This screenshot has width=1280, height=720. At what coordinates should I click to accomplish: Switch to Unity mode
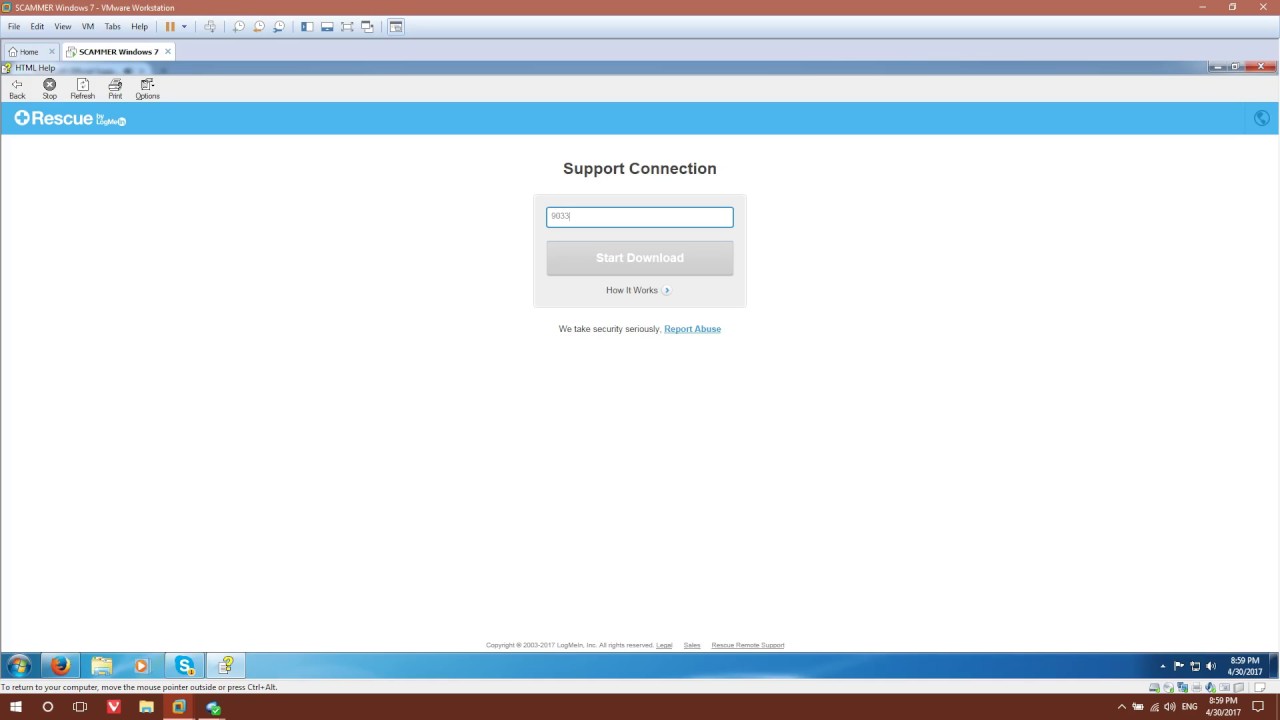tap(367, 26)
